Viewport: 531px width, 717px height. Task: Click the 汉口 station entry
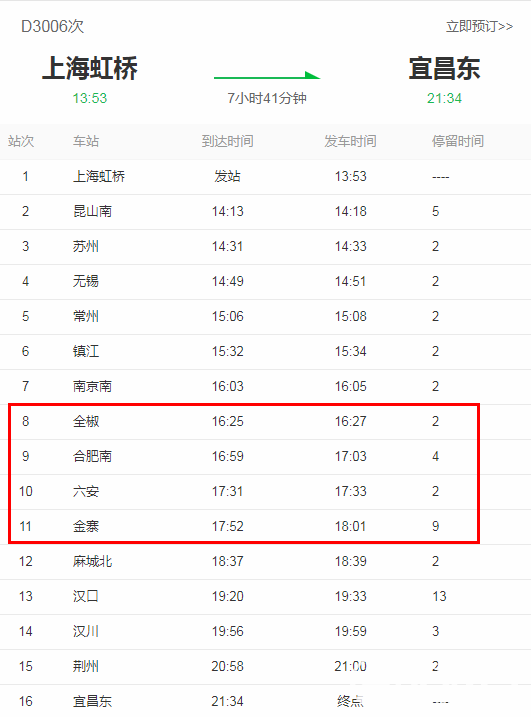click(x=86, y=596)
